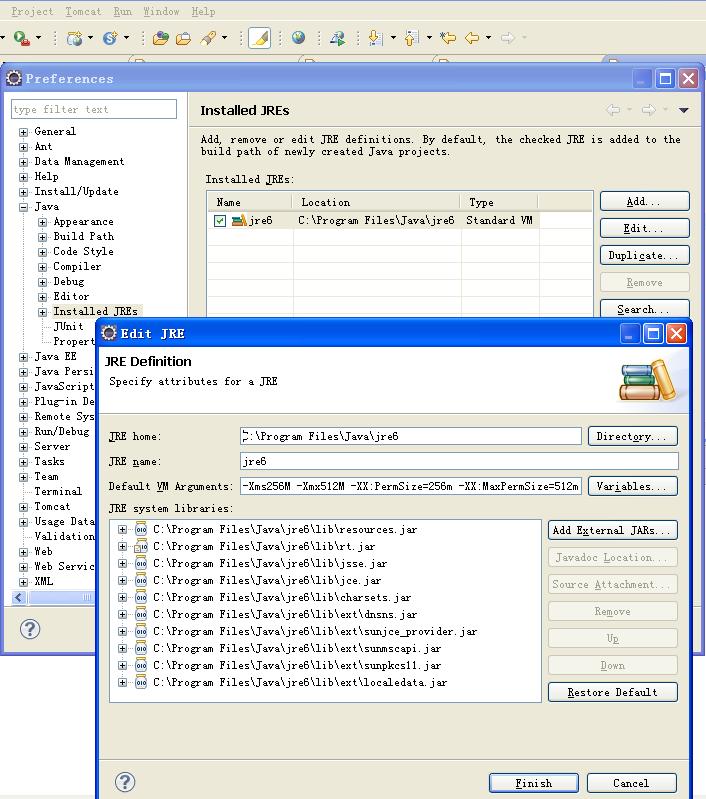Click the type filter text field
706x799 pixels.
(x=94, y=109)
